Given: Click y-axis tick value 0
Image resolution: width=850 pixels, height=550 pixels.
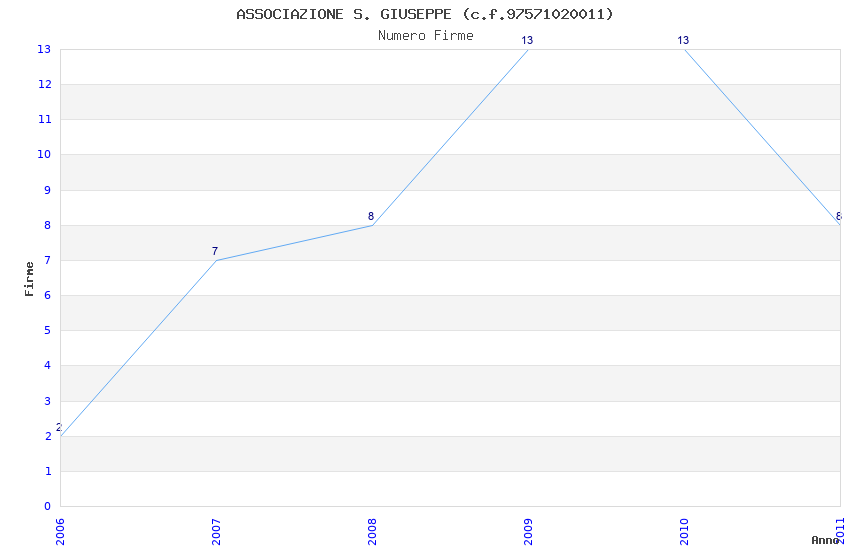Looking at the screenshot, I should click(48, 506).
